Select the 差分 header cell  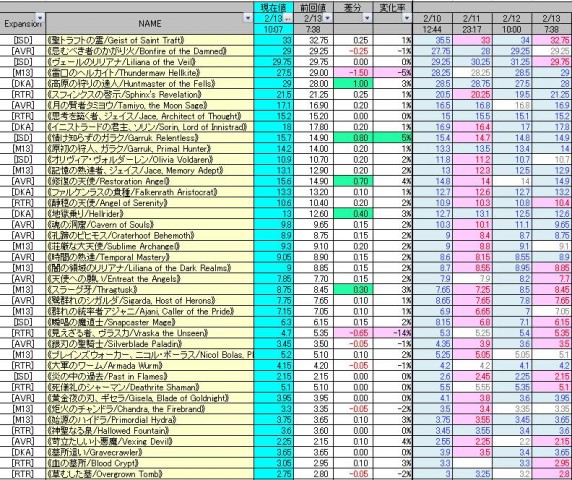coord(353,7)
